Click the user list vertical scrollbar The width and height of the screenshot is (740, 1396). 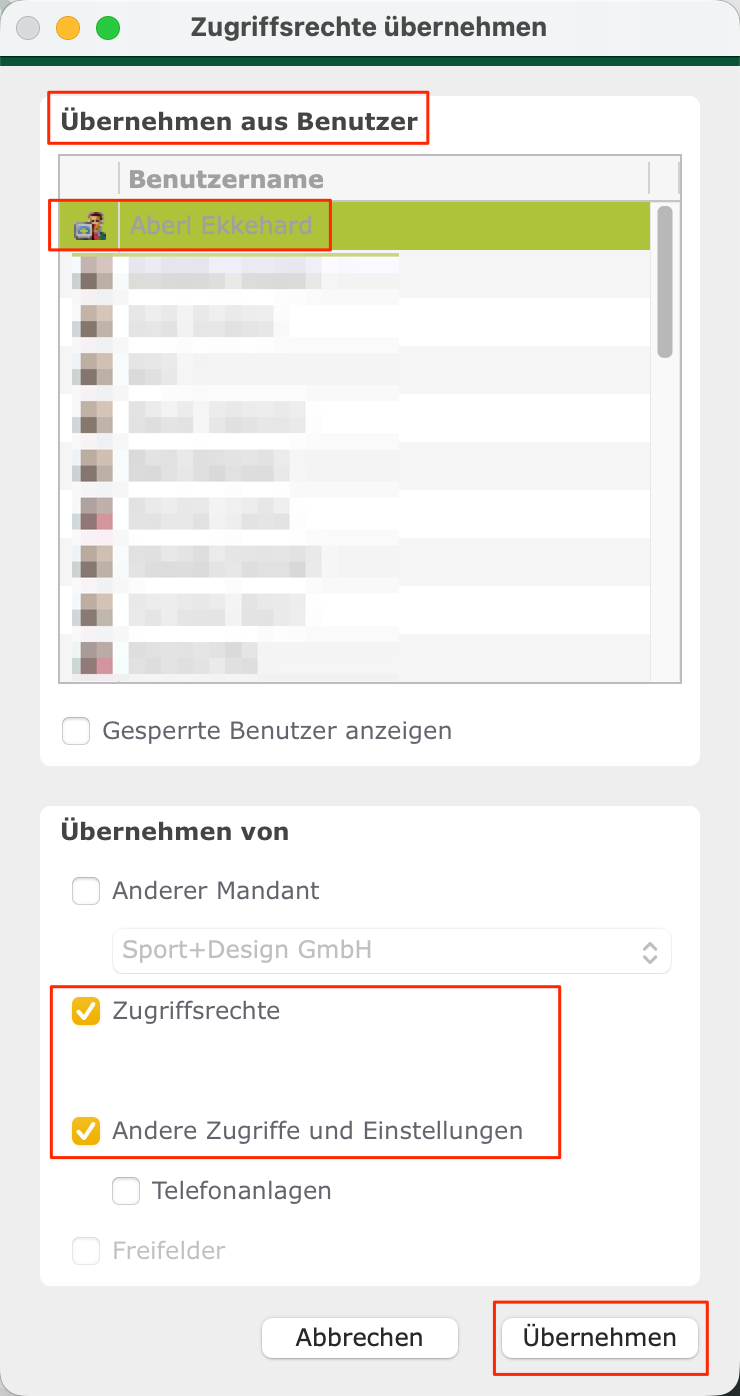[x=665, y=282]
